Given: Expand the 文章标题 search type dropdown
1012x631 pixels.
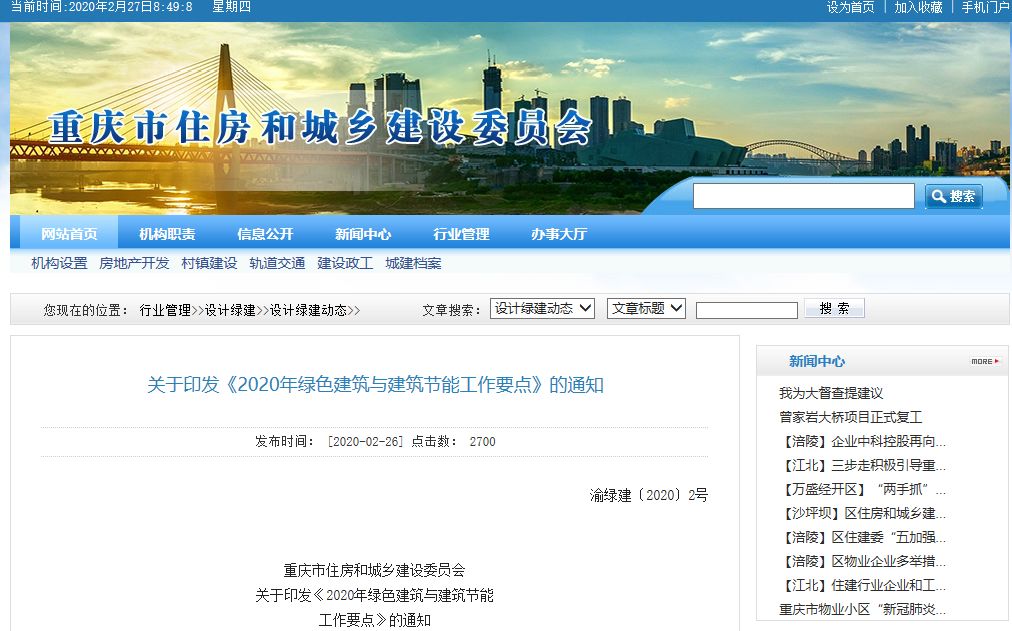Looking at the screenshot, I should click(646, 309).
